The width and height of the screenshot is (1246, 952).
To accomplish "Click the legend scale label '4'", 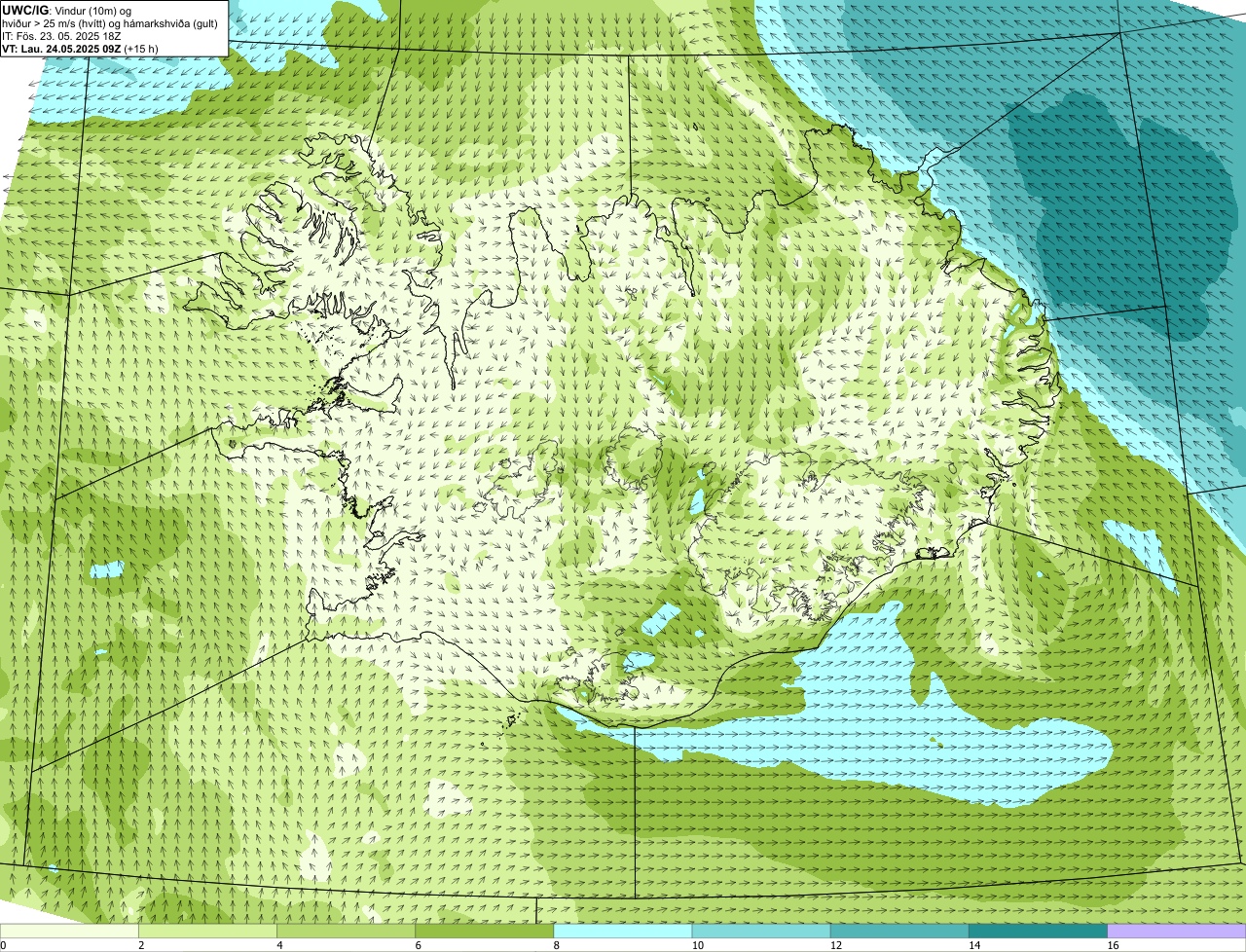I will (x=279, y=945).
